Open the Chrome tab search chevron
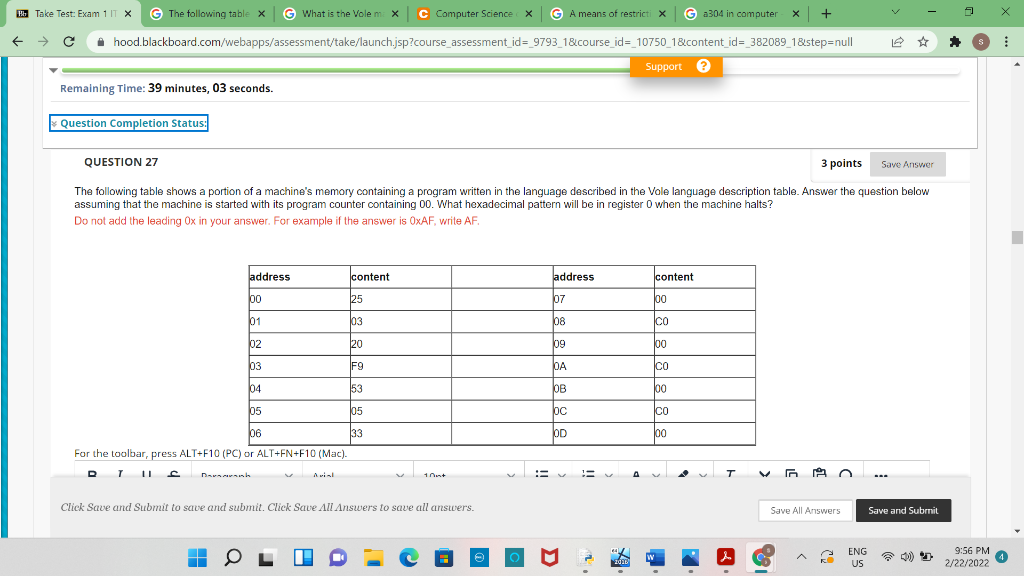1024x576 pixels. 895,12
